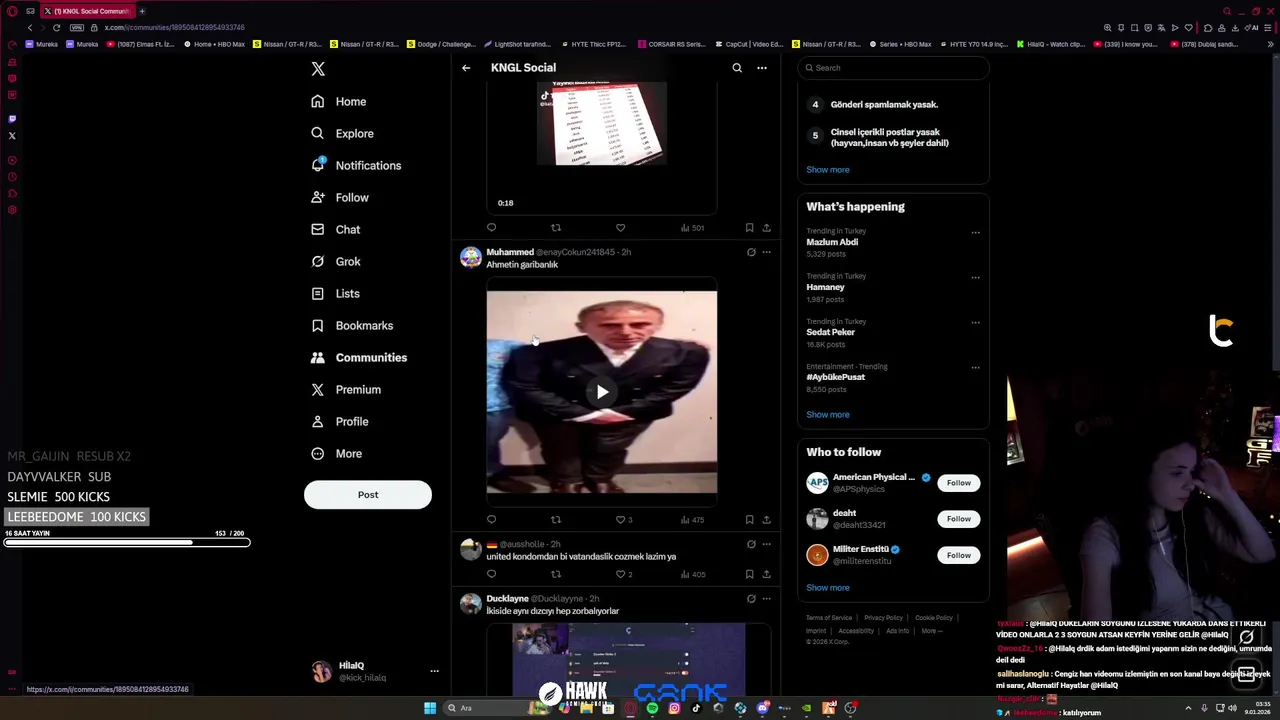This screenshot has height=720, width=1280.
Task: Click the X logo in the sidebar
Action: point(318,69)
